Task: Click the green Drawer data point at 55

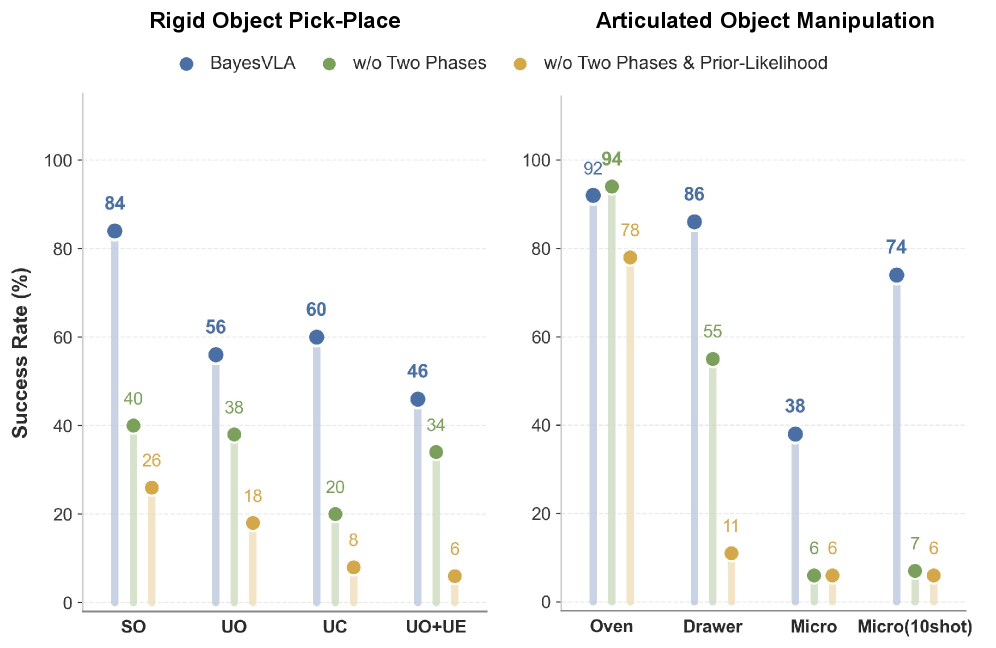Action: (713, 359)
